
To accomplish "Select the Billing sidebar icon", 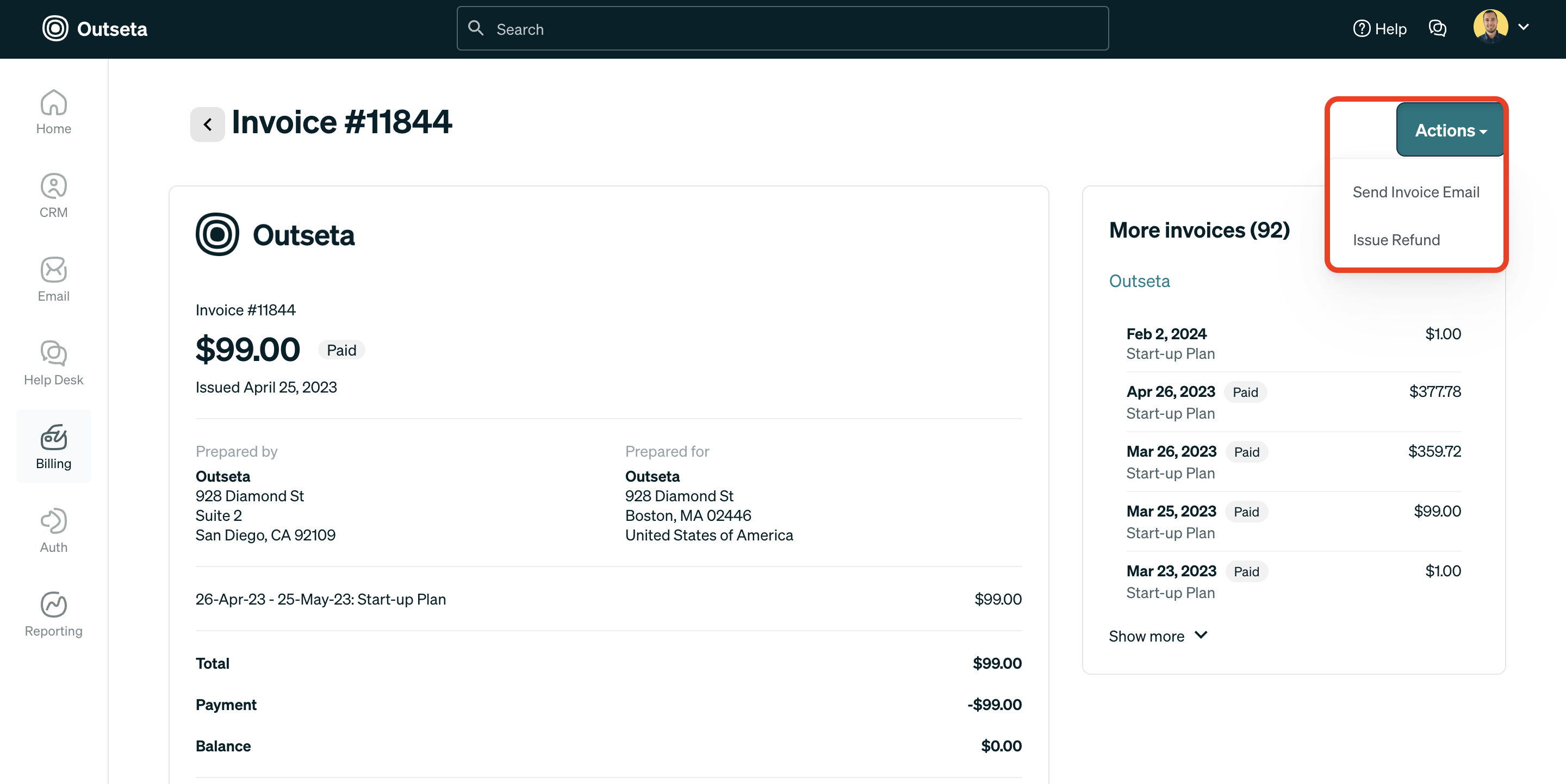I will click(x=53, y=447).
